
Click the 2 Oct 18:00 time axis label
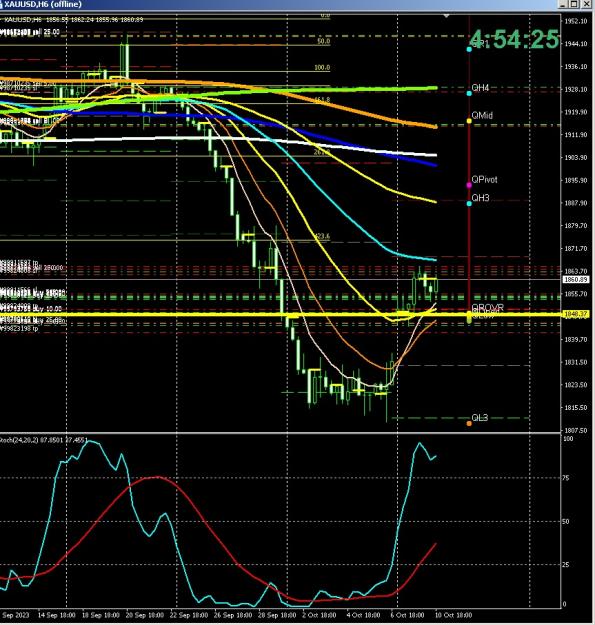(x=320, y=615)
